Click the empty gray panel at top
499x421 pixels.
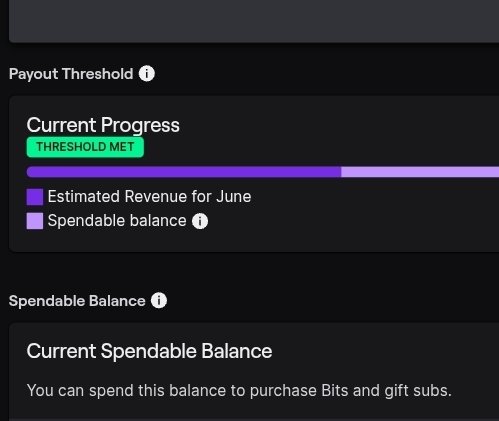(x=254, y=21)
